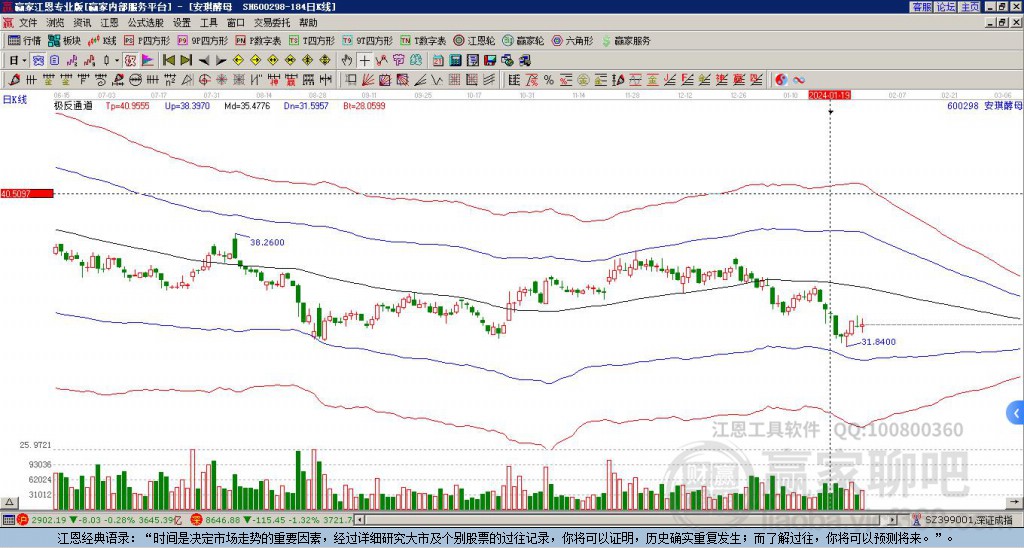
Task: Select the zigzag wave line tool
Action: coord(437,80)
